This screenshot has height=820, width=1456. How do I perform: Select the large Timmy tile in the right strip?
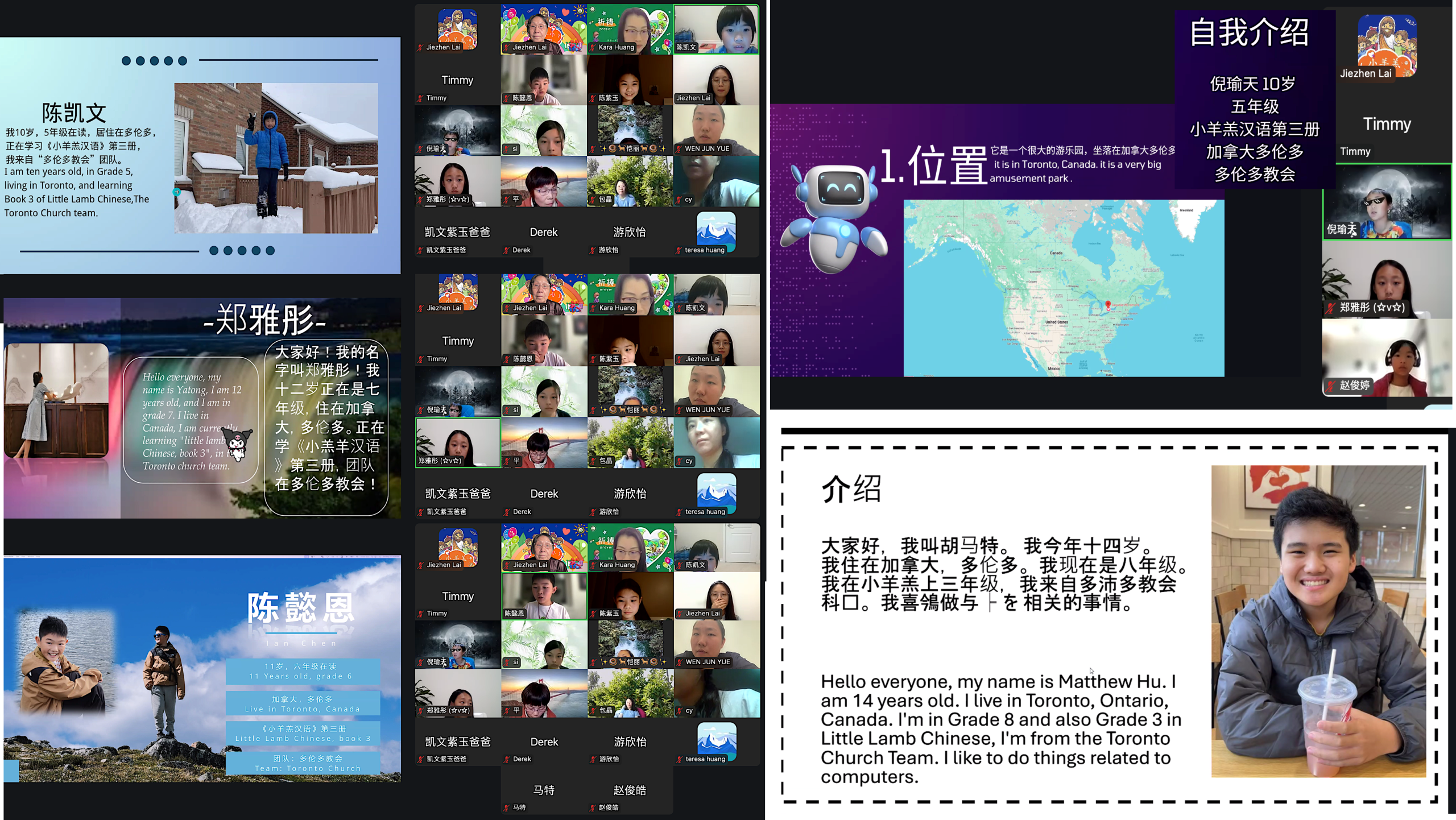[1387, 124]
